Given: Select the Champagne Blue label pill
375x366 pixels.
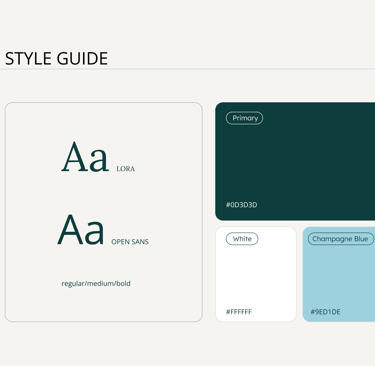Looking at the screenshot, I should coord(340,239).
